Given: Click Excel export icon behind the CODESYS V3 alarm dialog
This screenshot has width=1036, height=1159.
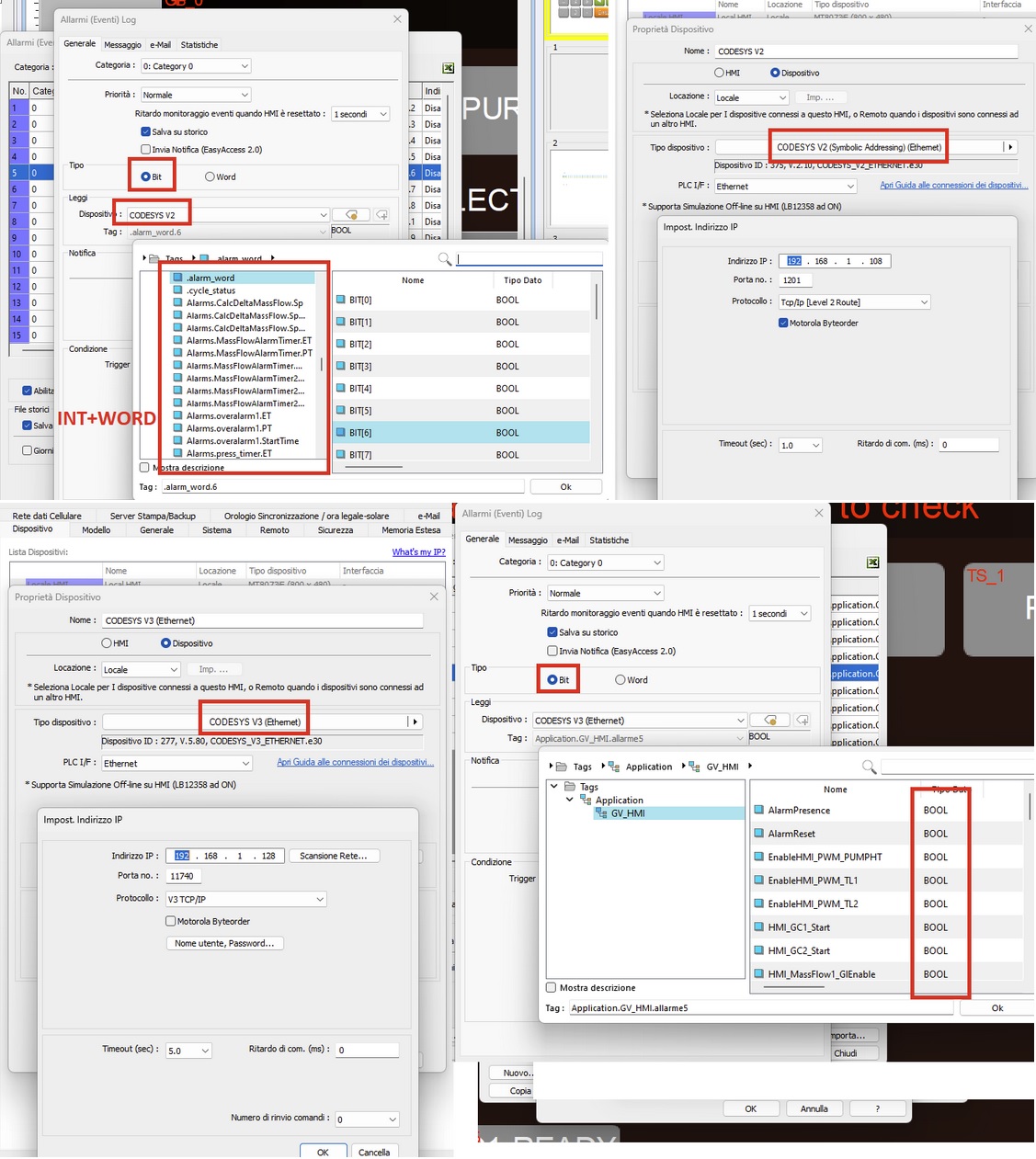Looking at the screenshot, I should pos(872,562).
